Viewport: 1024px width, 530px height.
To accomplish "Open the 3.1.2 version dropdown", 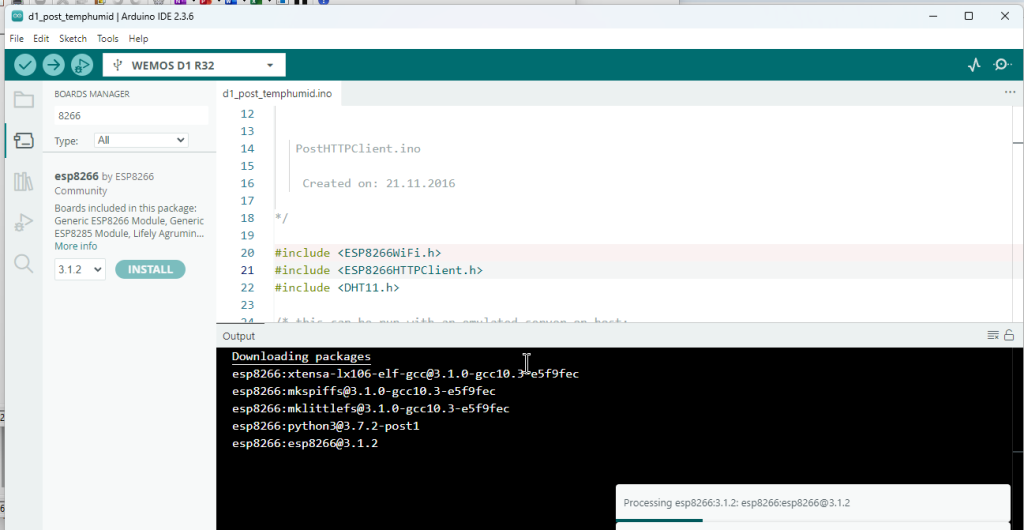I will [79, 270].
